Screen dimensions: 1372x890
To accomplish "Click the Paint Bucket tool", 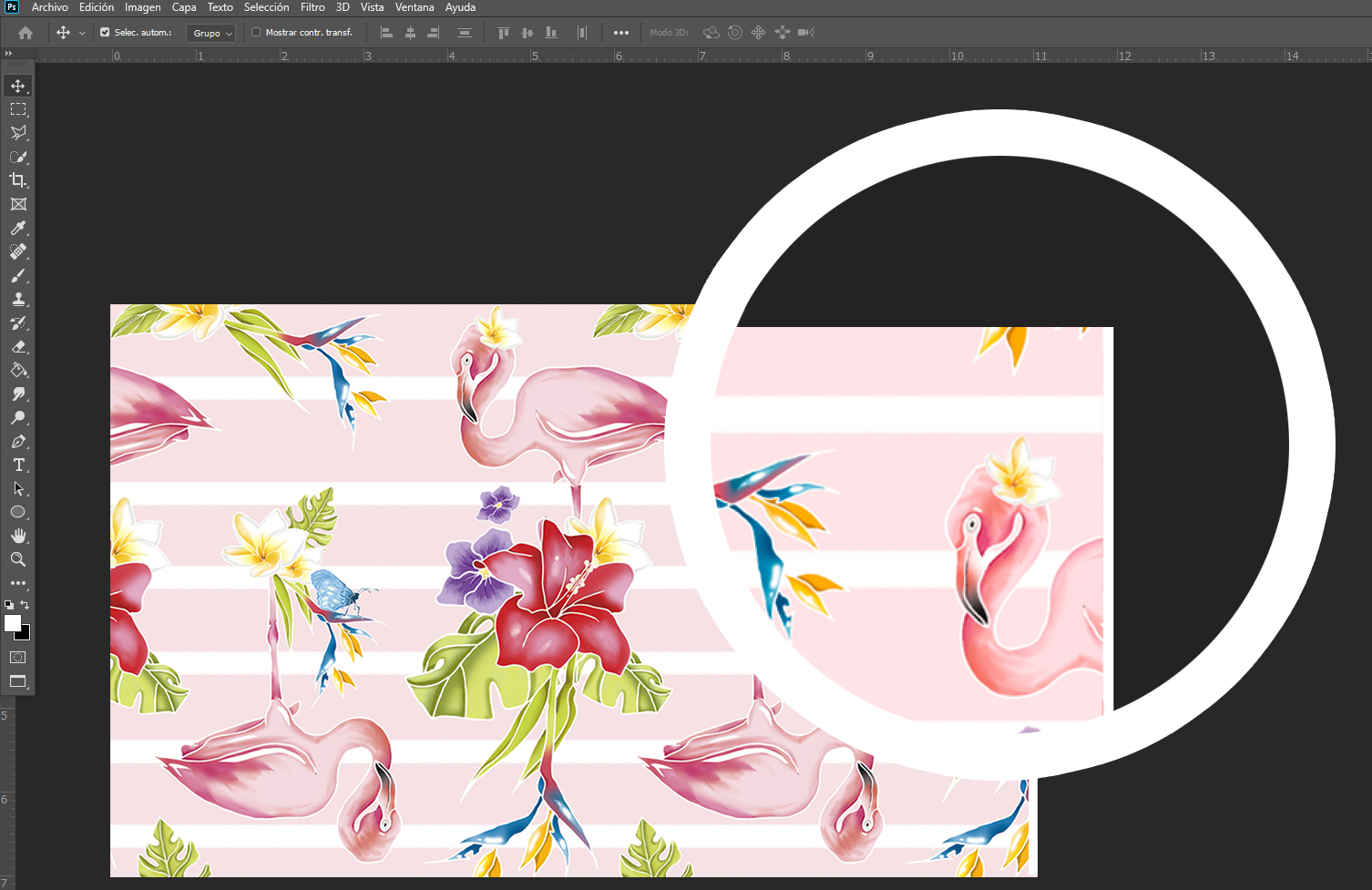I will coord(17,371).
